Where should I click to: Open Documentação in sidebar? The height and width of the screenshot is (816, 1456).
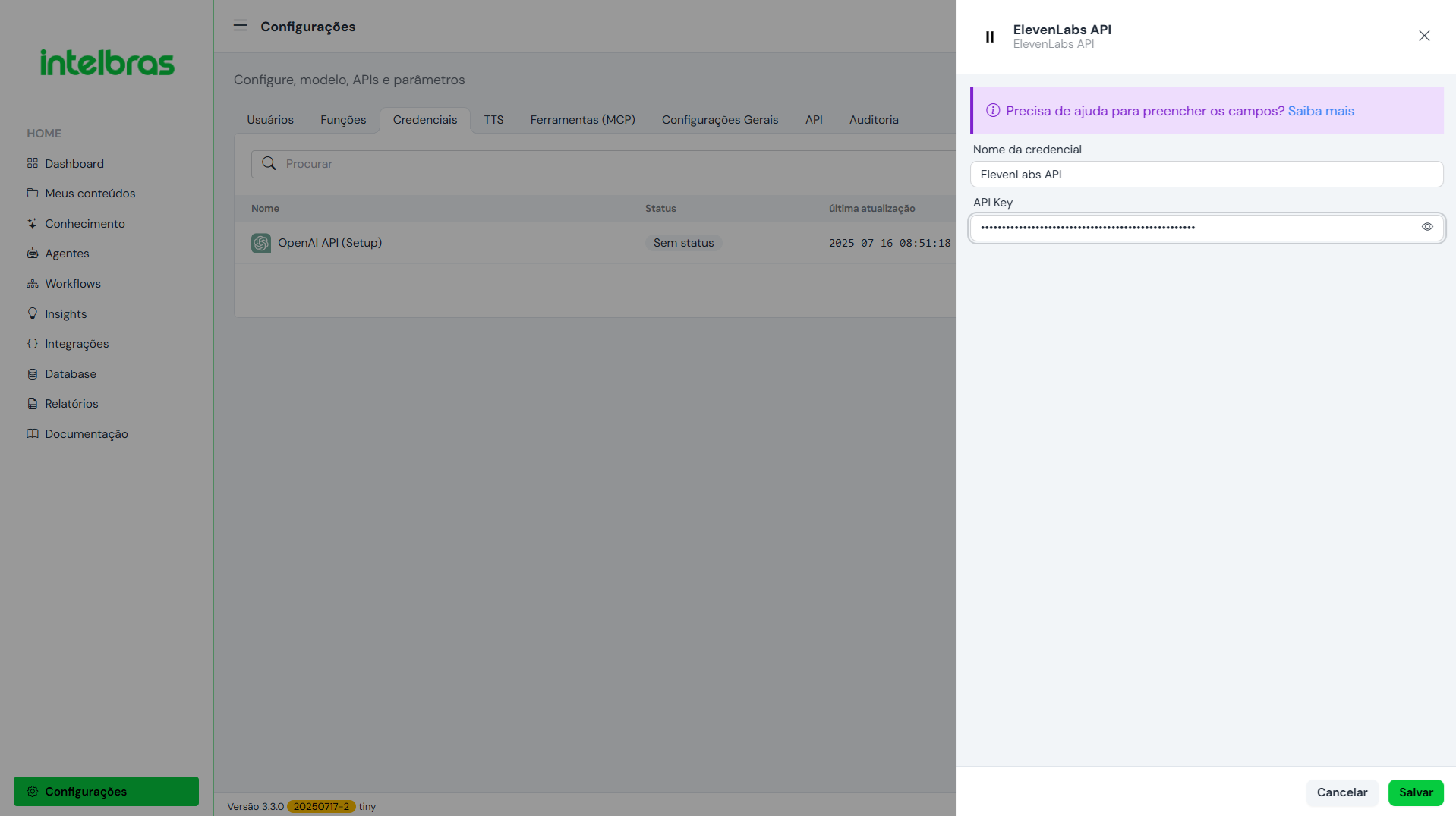pyautogui.click(x=87, y=433)
